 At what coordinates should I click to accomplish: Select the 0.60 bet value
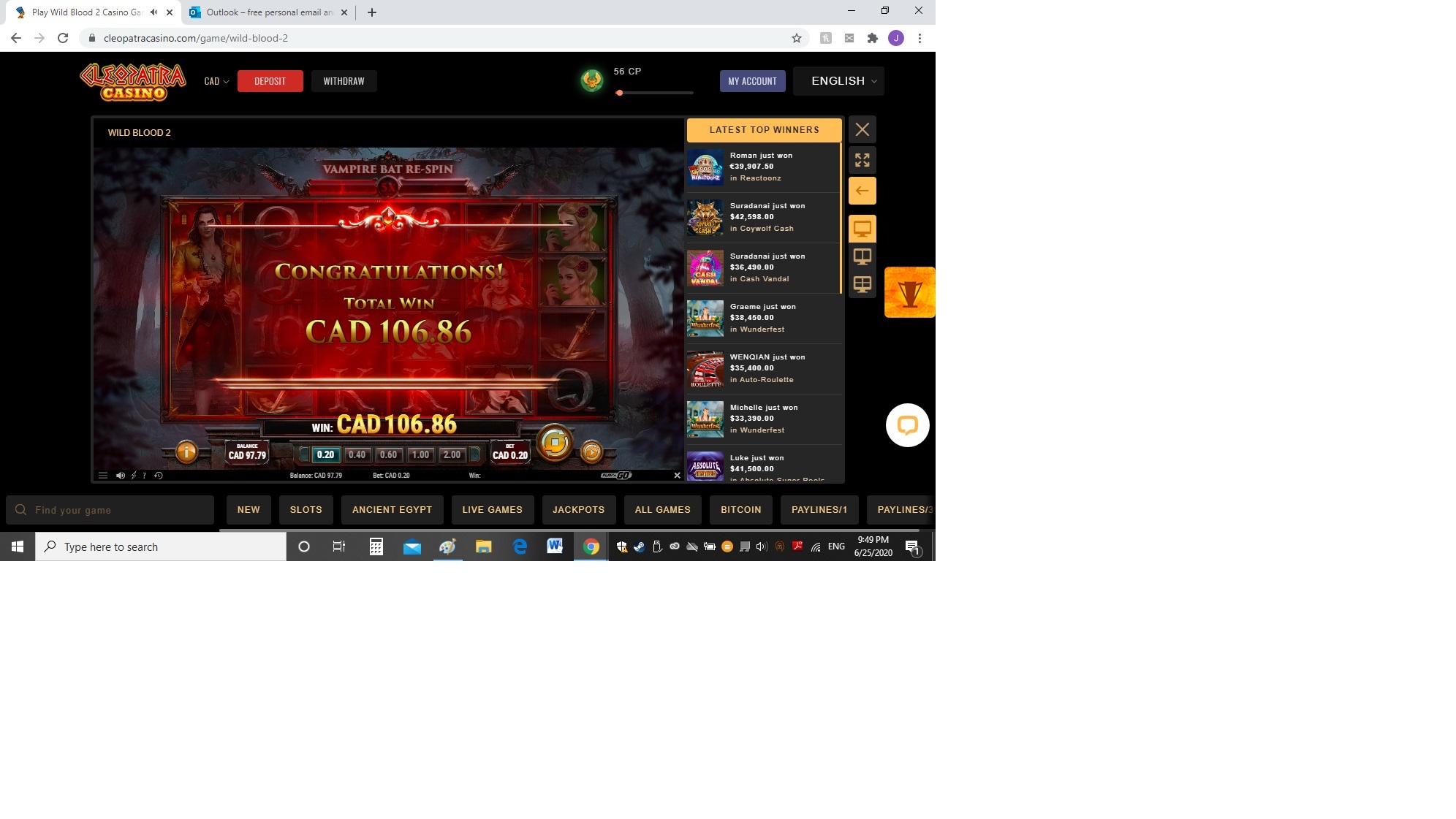click(388, 454)
